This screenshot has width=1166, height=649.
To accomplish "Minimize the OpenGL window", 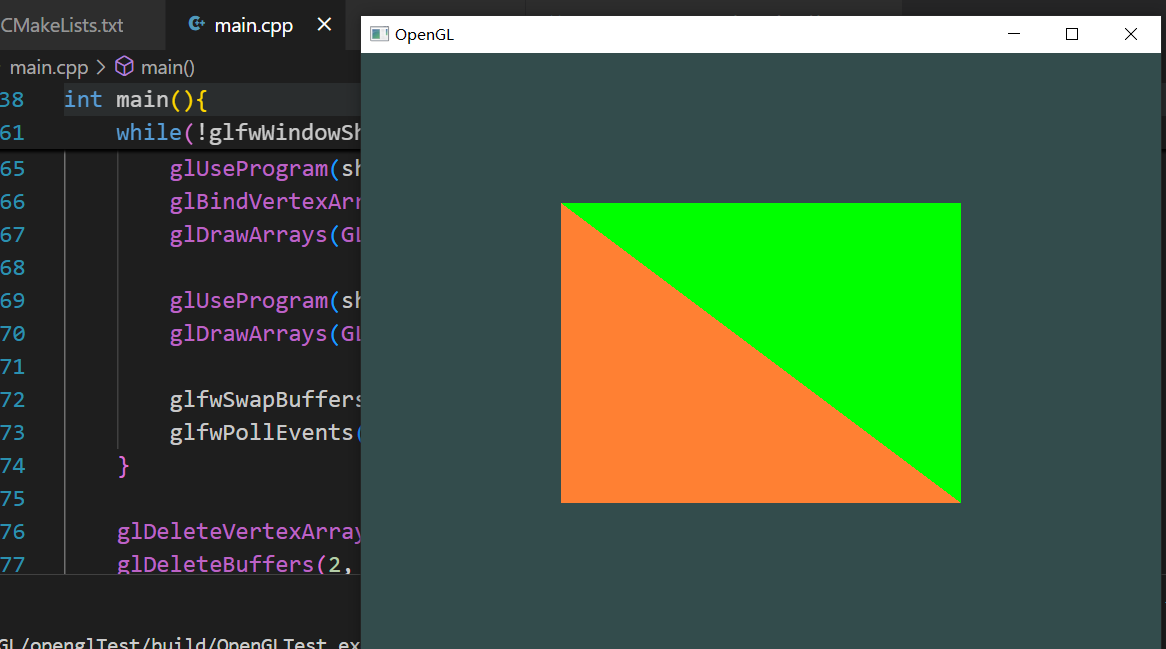I will pos(1014,34).
